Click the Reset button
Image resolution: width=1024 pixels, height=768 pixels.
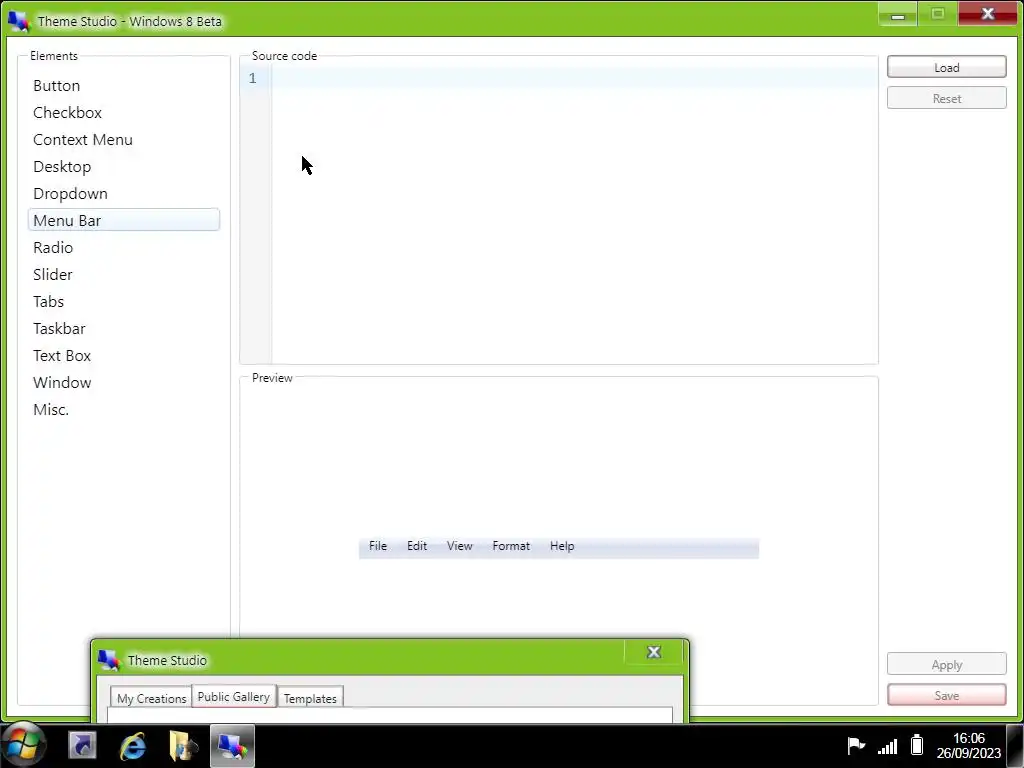(x=946, y=98)
